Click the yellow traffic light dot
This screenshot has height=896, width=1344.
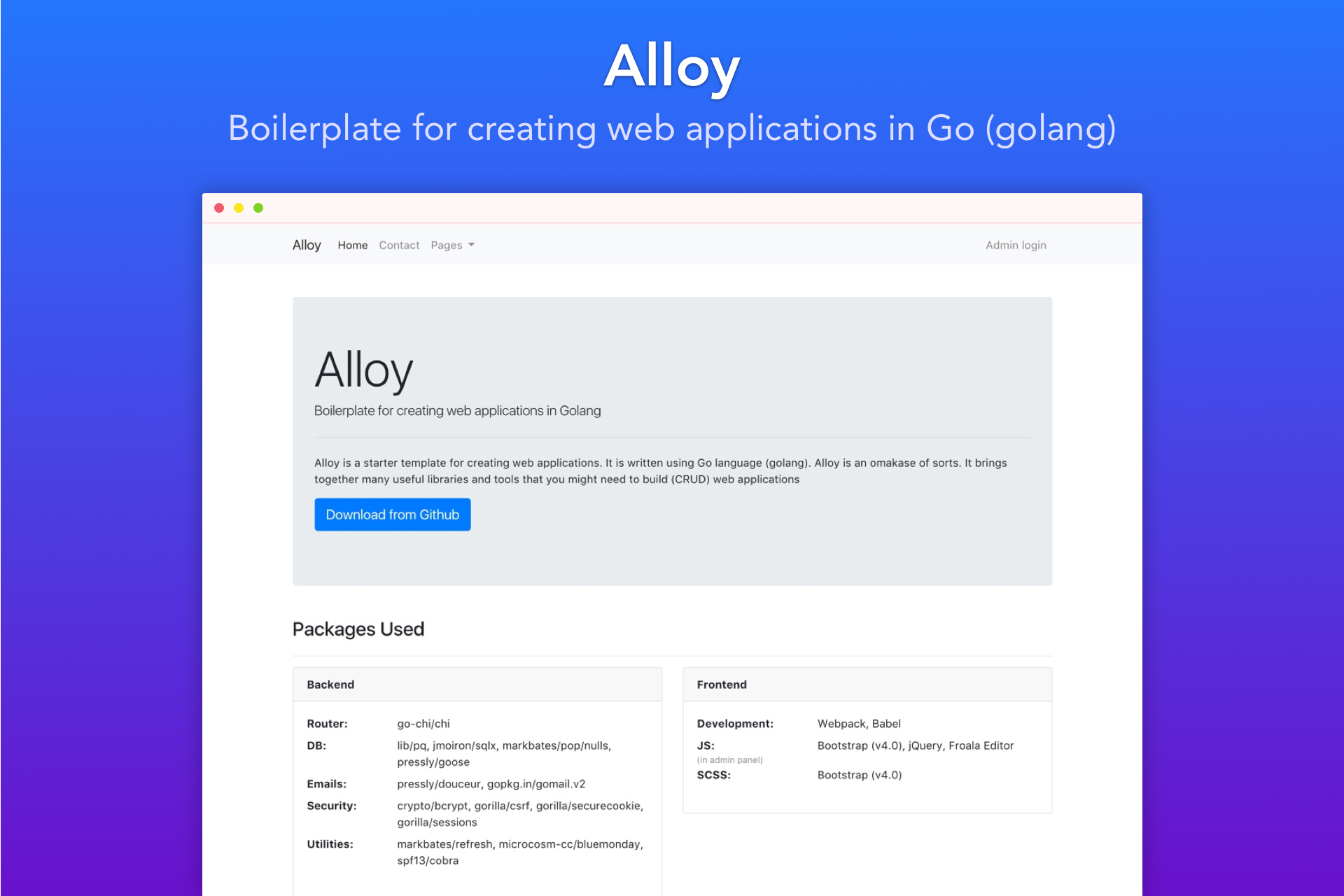coord(239,208)
